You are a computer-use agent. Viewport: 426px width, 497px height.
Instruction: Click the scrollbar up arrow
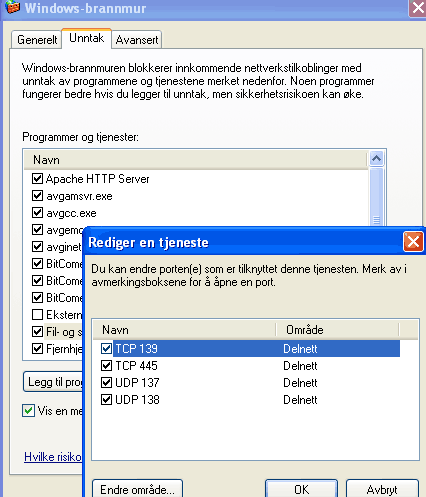376,159
